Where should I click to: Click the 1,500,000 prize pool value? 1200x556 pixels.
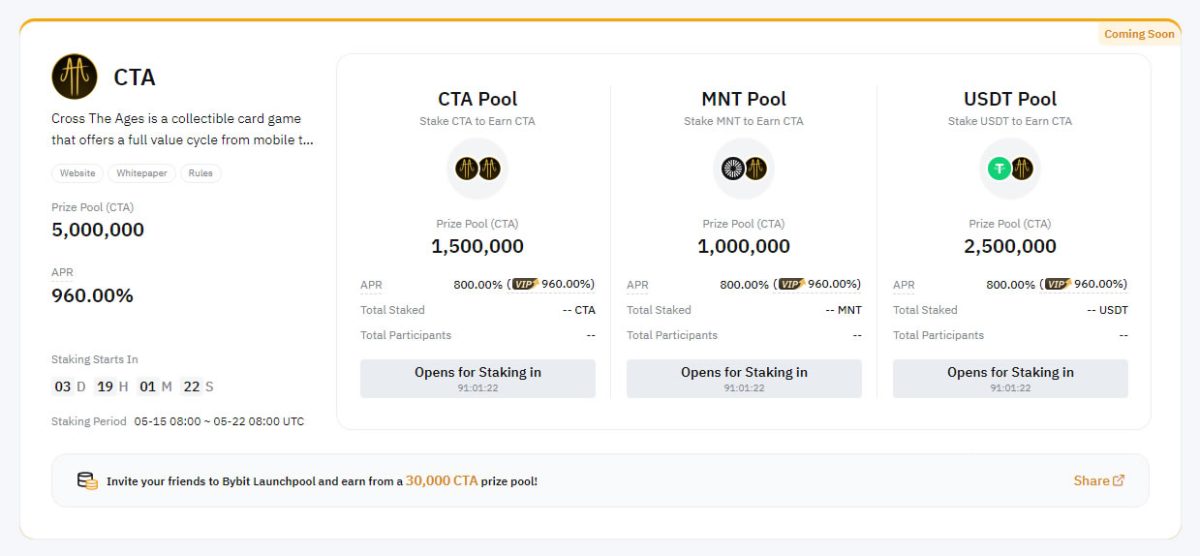478,246
